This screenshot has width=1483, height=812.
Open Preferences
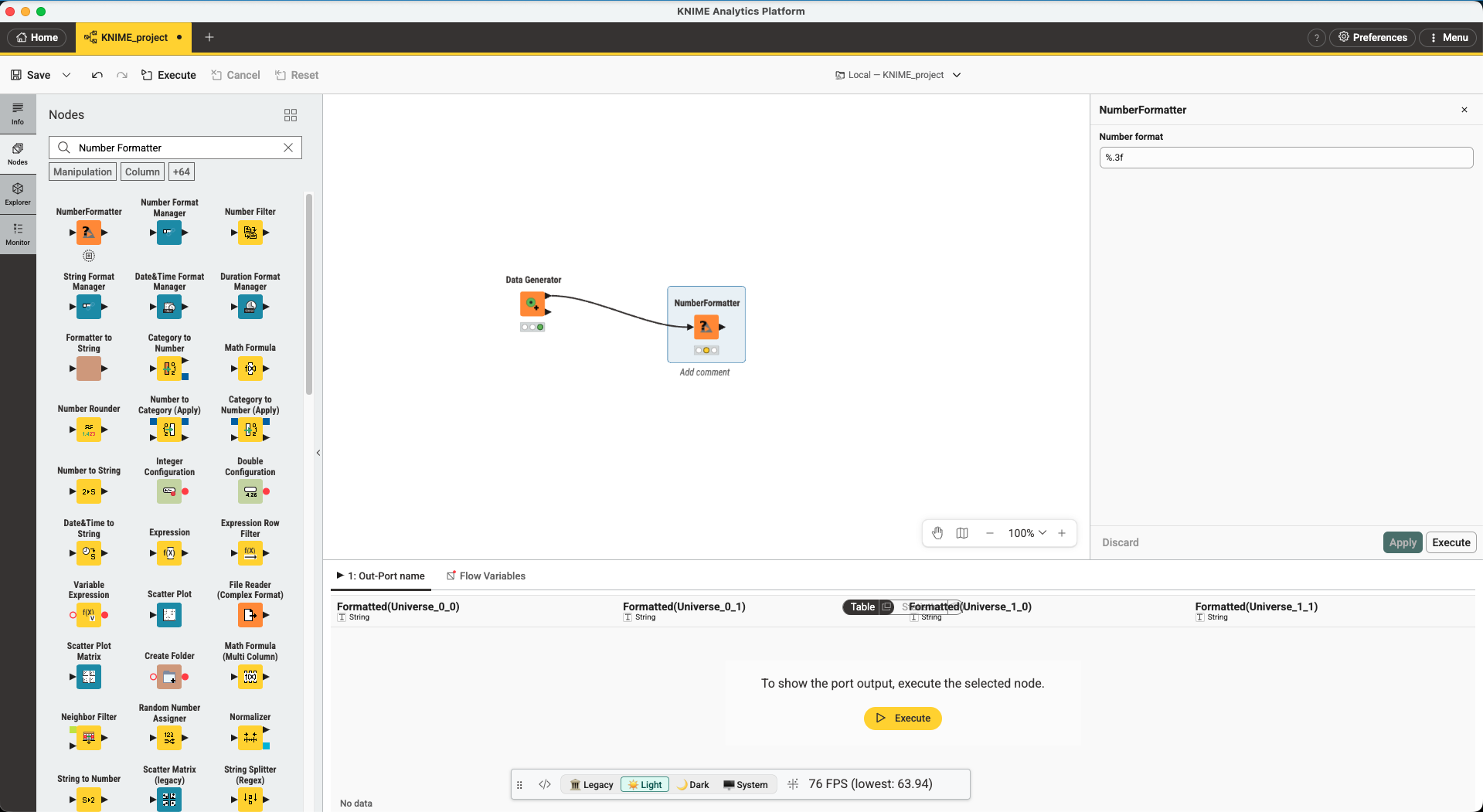(x=1372, y=37)
